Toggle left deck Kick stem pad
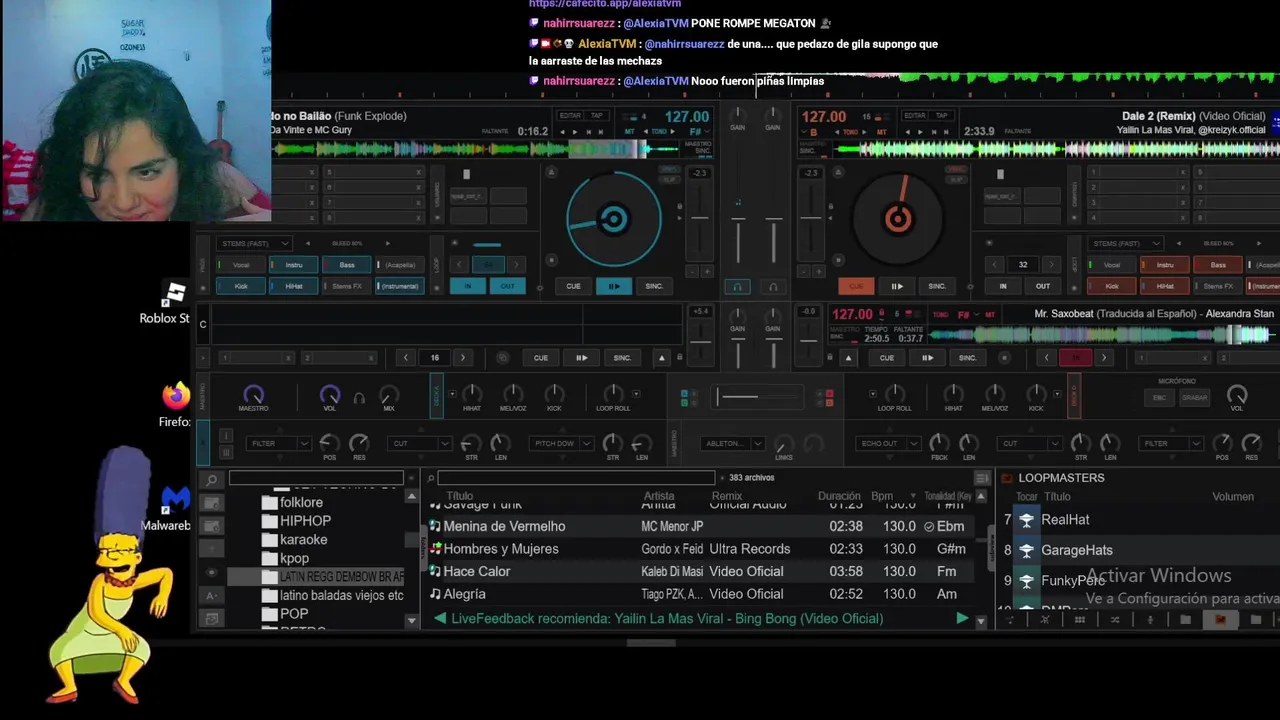 pyautogui.click(x=241, y=286)
